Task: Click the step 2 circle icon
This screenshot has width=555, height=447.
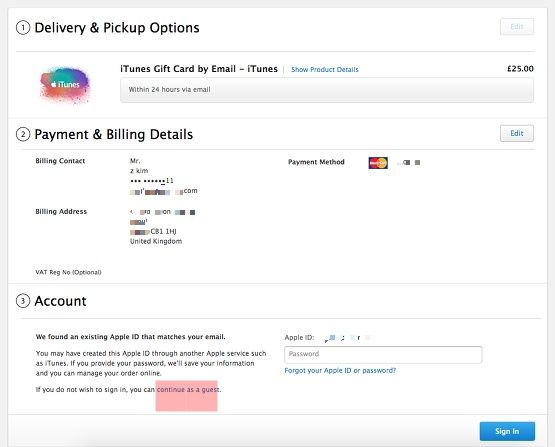Action: (x=23, y=134)
